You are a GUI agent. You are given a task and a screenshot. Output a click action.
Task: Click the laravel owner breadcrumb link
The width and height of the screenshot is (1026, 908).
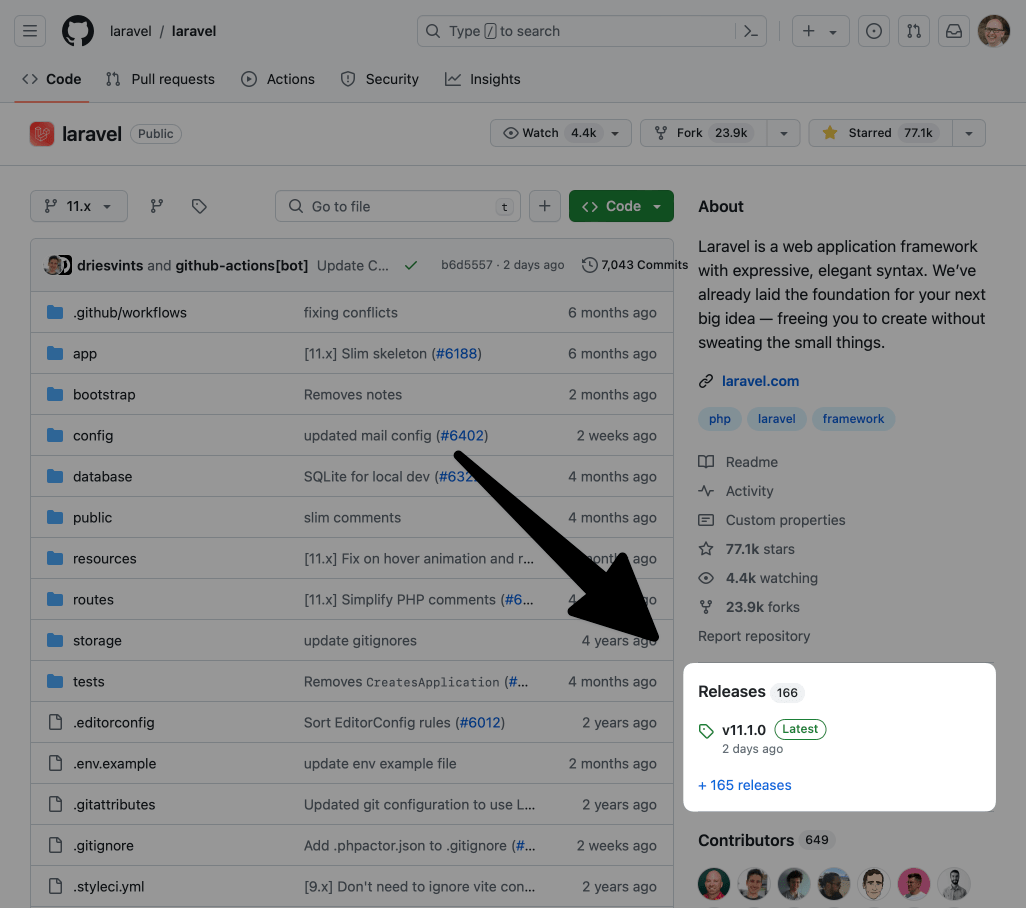point(130,31)
